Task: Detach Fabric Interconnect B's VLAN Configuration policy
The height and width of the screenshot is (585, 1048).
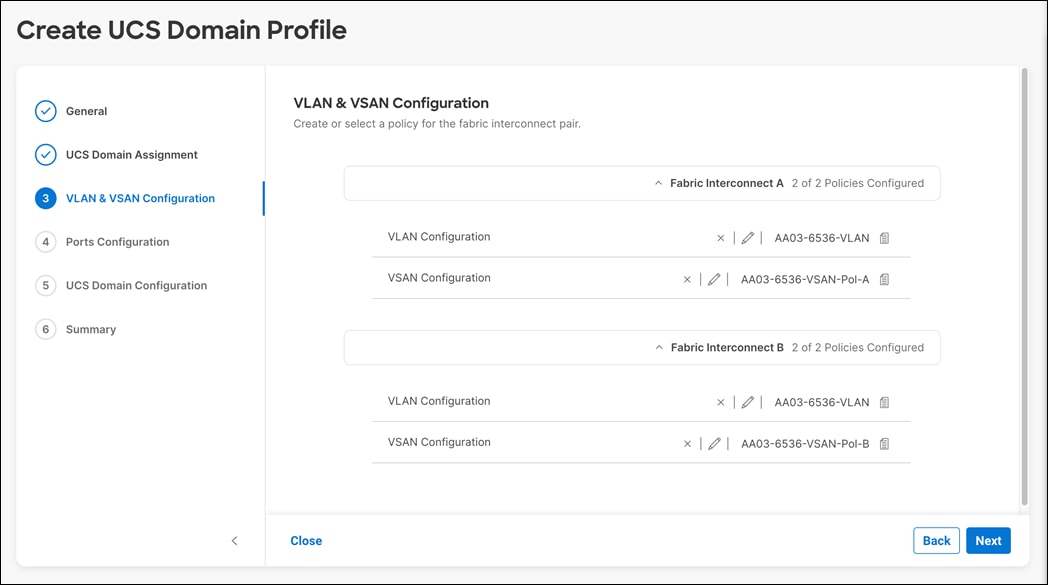Action: click(x=720, y=402)
